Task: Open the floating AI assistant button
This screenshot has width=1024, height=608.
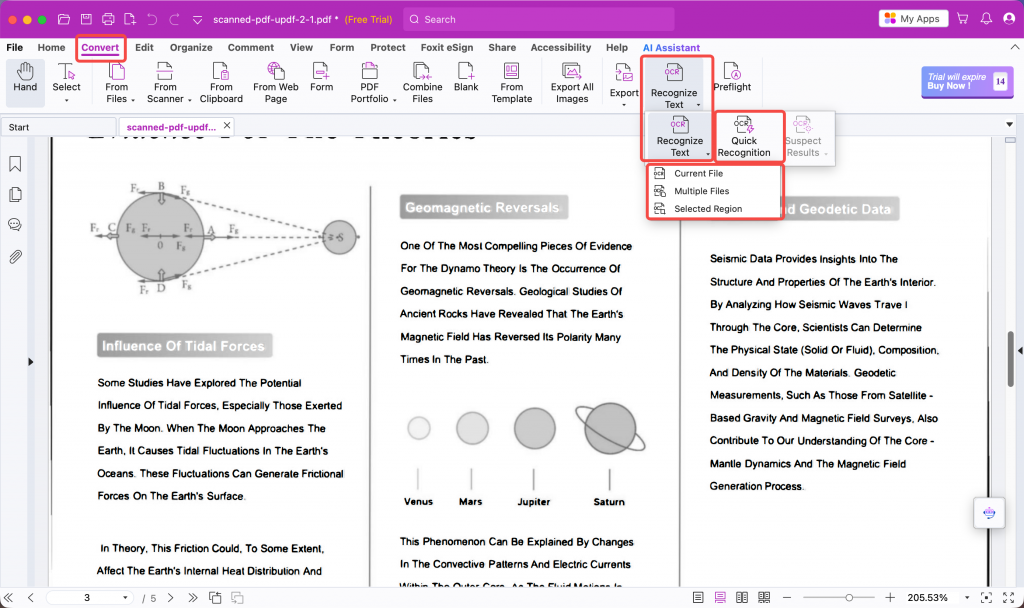Action: (x=989, y=513)
